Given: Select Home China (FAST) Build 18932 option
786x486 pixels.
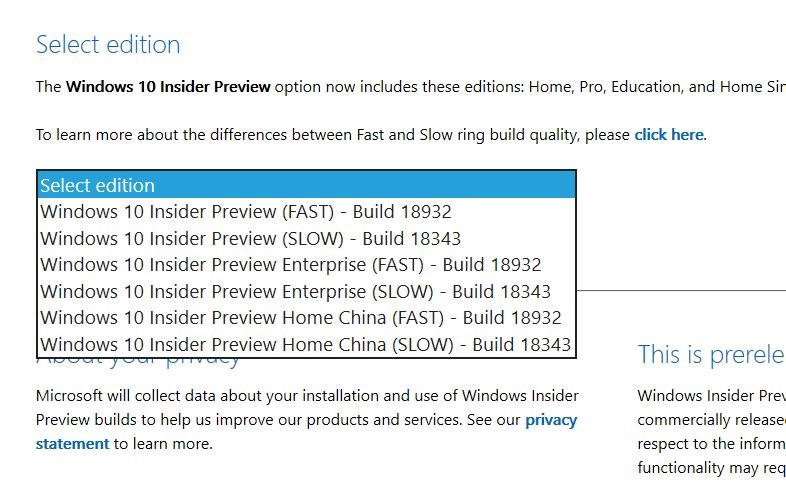Looking at the screenshot, I should [x=300, y=318].
